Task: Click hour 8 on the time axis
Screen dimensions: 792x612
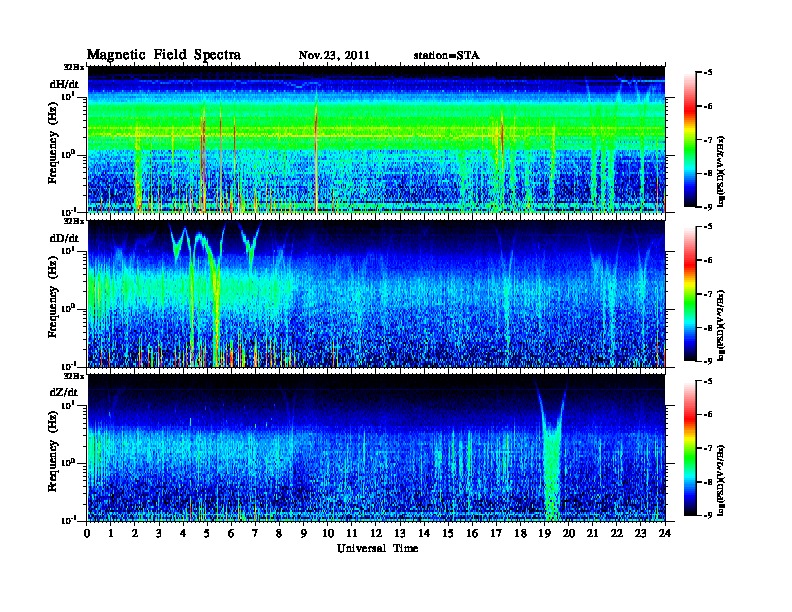Action: tap(279, 534)
